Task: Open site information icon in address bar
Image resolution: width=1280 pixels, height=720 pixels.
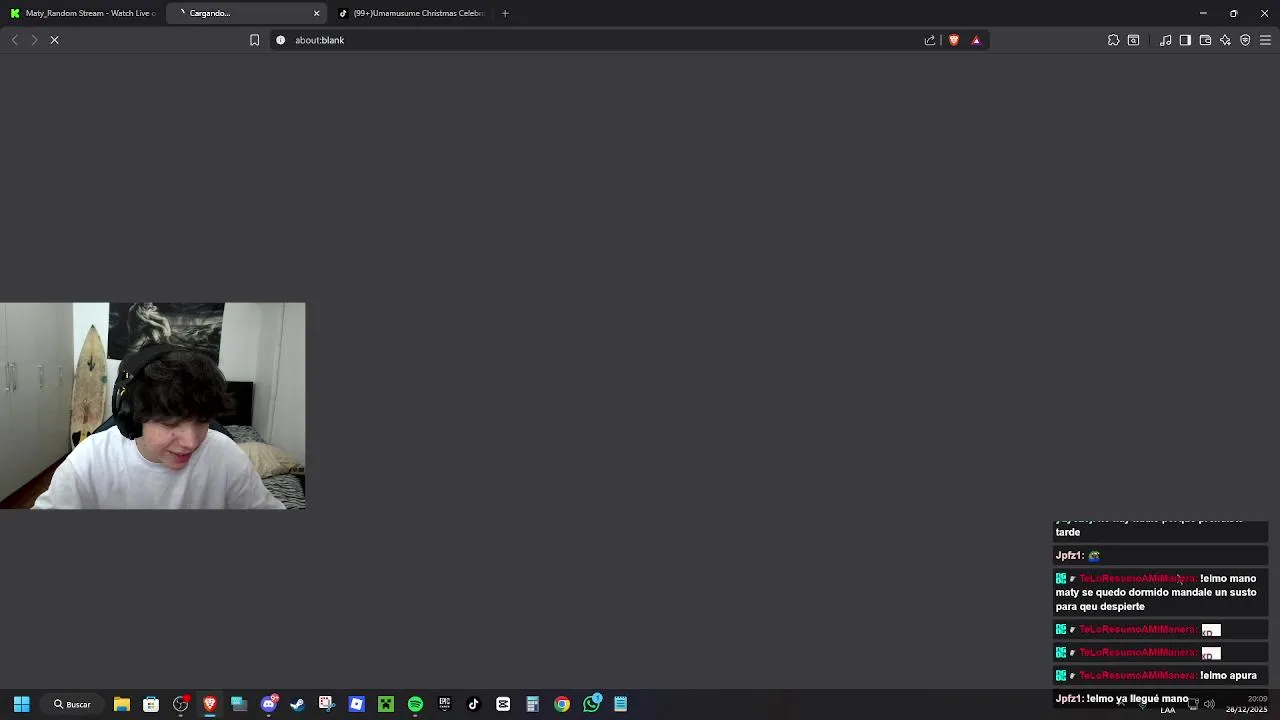Action: point(280,40)
